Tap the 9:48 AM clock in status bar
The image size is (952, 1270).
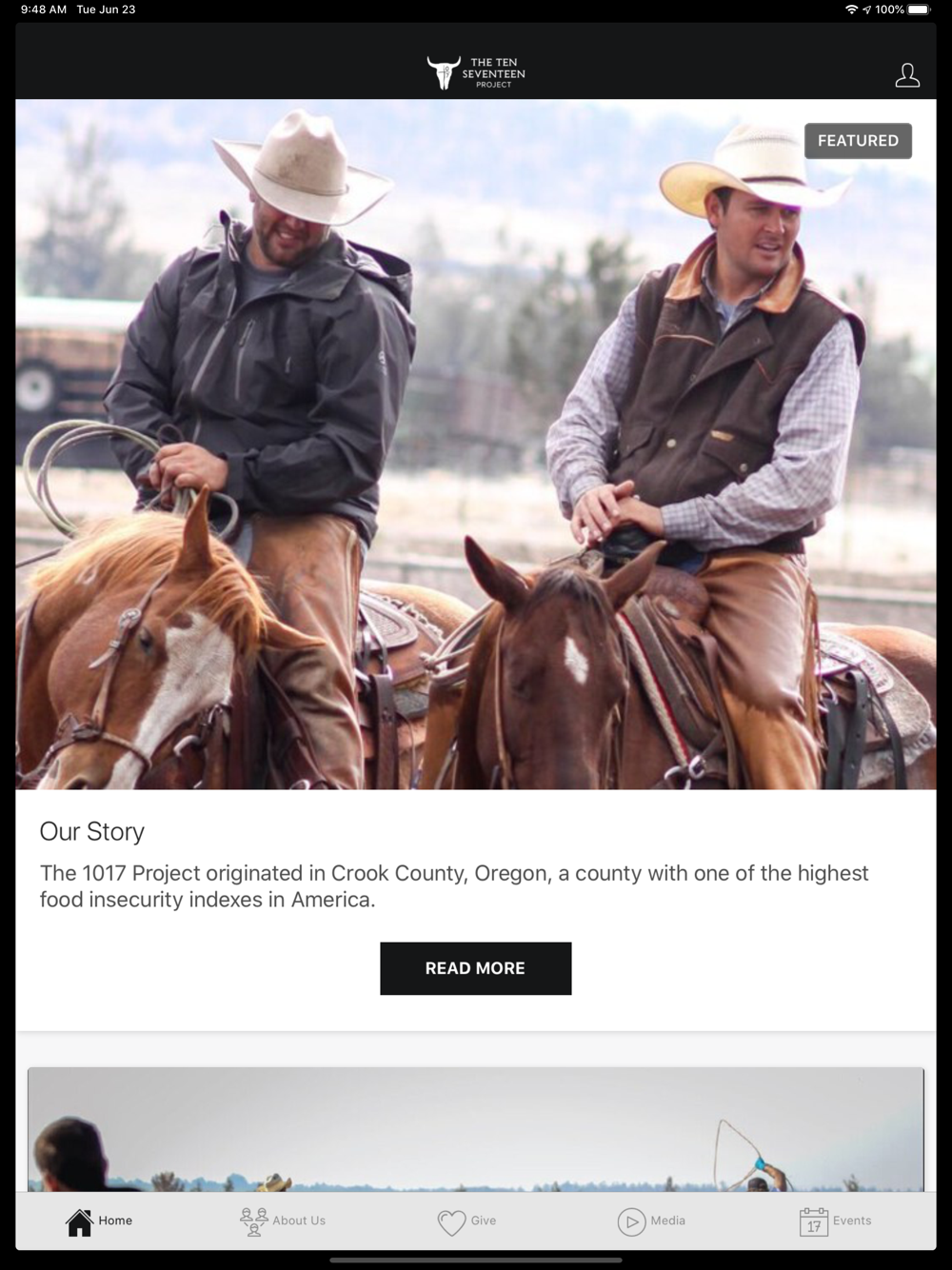point(44,10)
